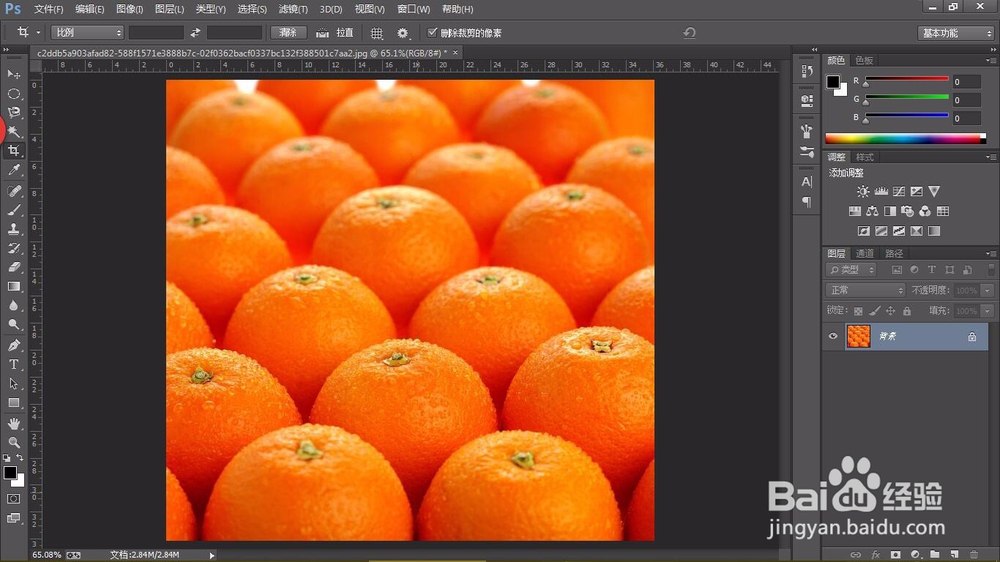Select the Horizontal Type tool

pos(13,364)
